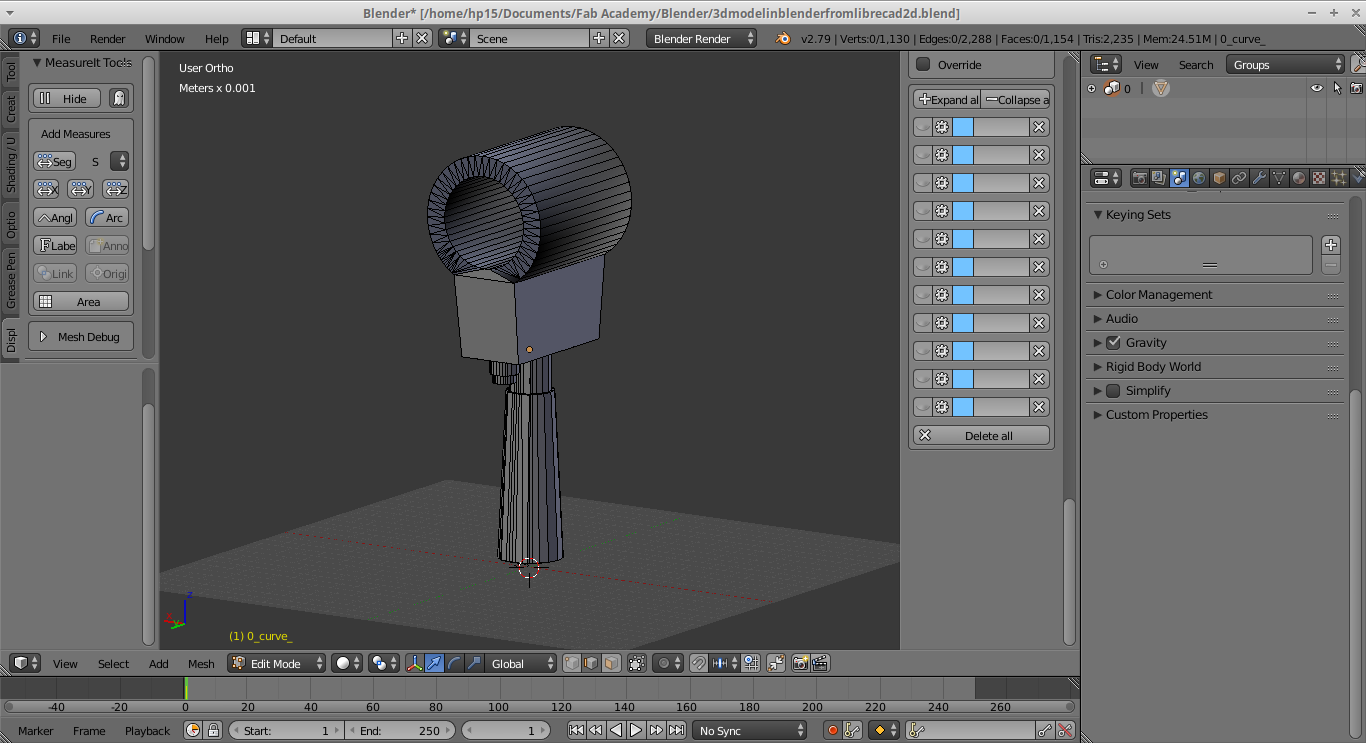Click OpenGL render image camera icon
Image resolution: width=1366 pixels, height=743 pixels.
(x=800, y=663)
